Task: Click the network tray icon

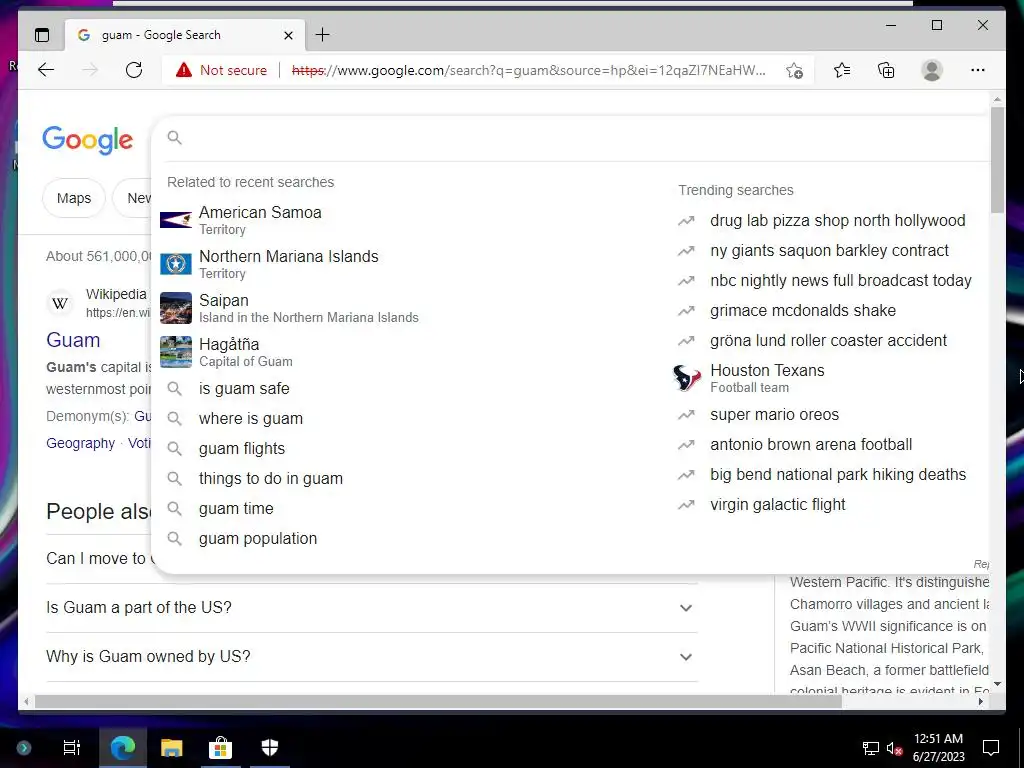Action: [x=871, y=748]
